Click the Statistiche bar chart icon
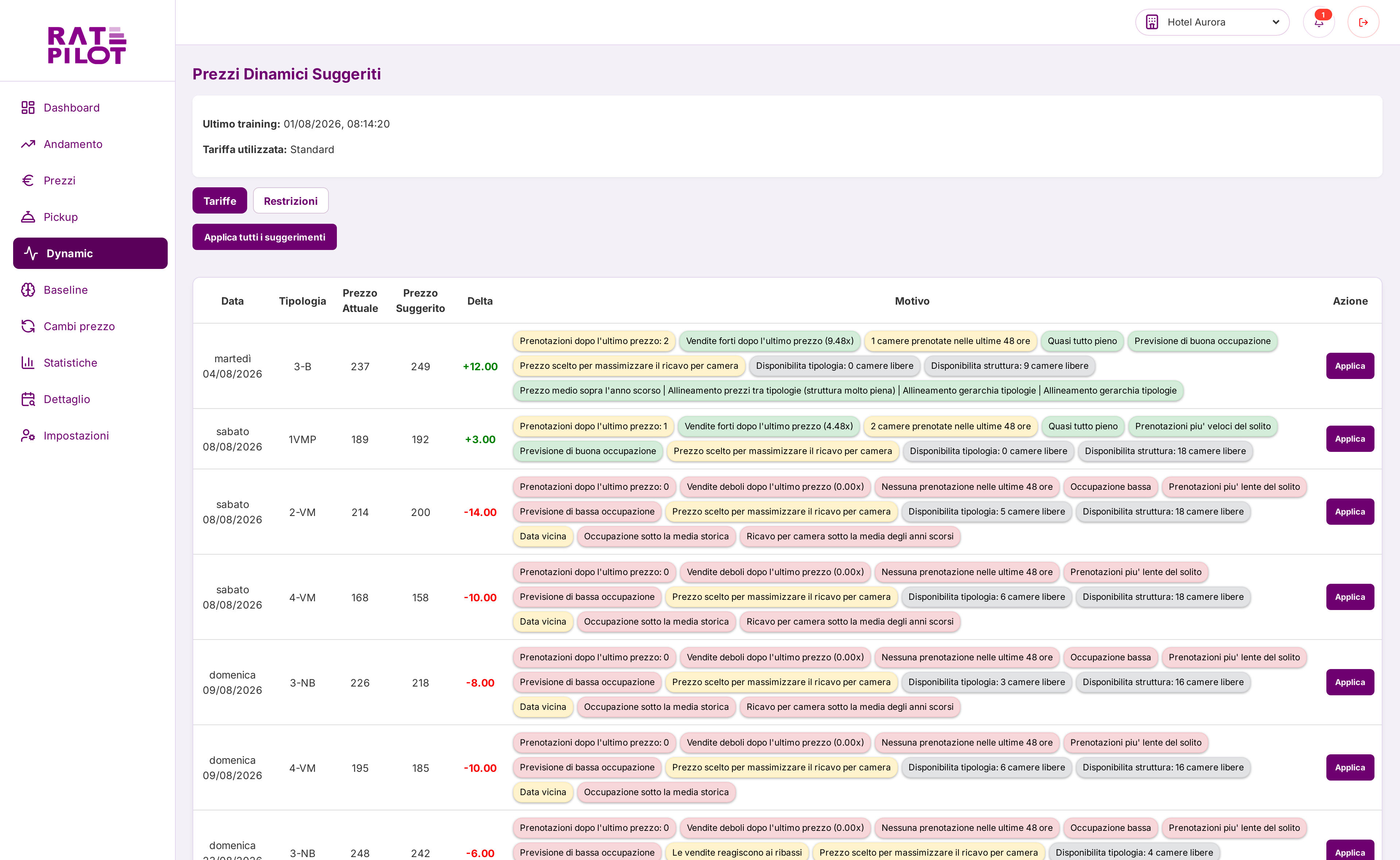1400x860 pixels. [x=28, y=362]
